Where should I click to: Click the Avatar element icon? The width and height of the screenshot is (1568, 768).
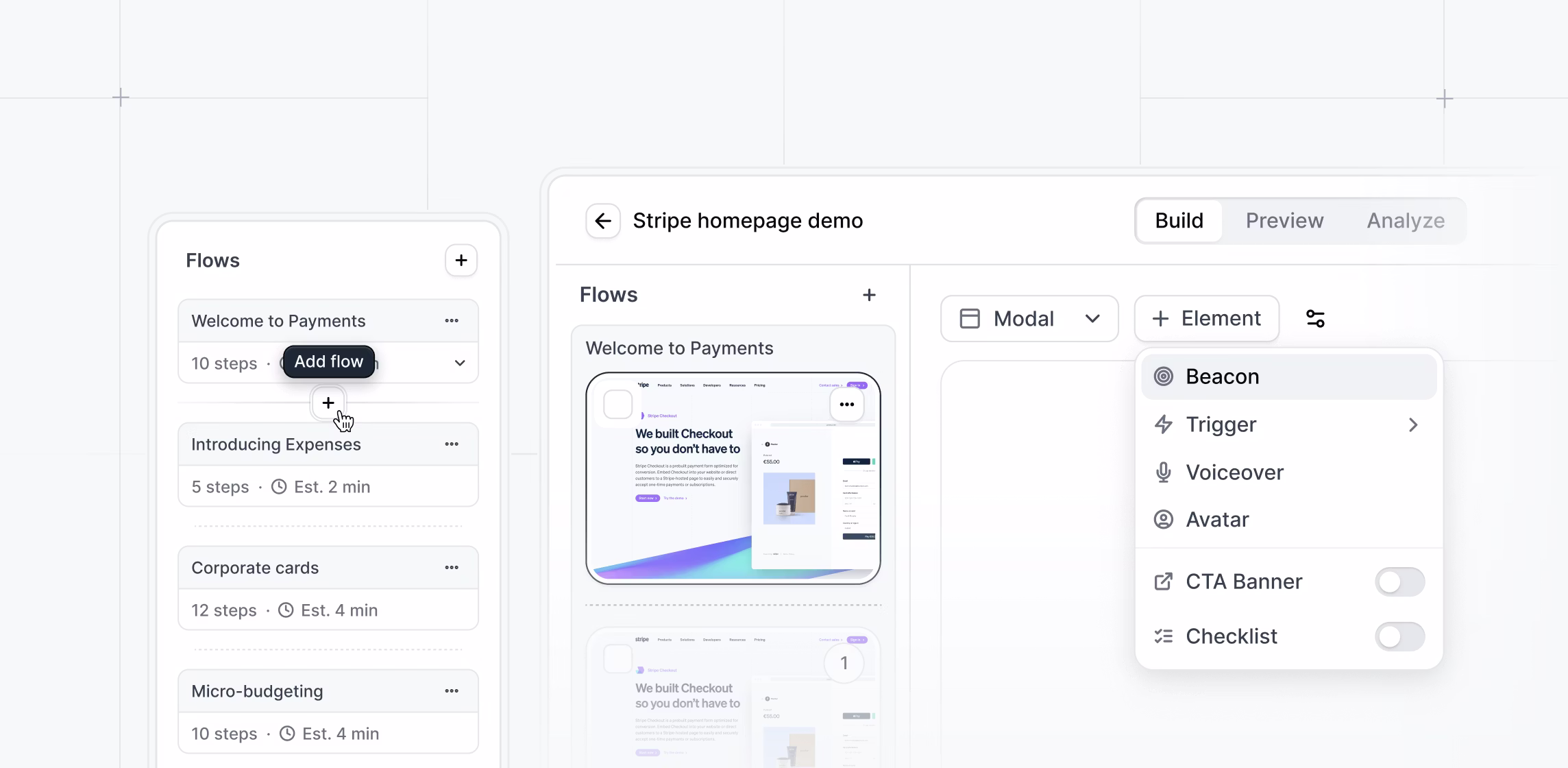1163,519
